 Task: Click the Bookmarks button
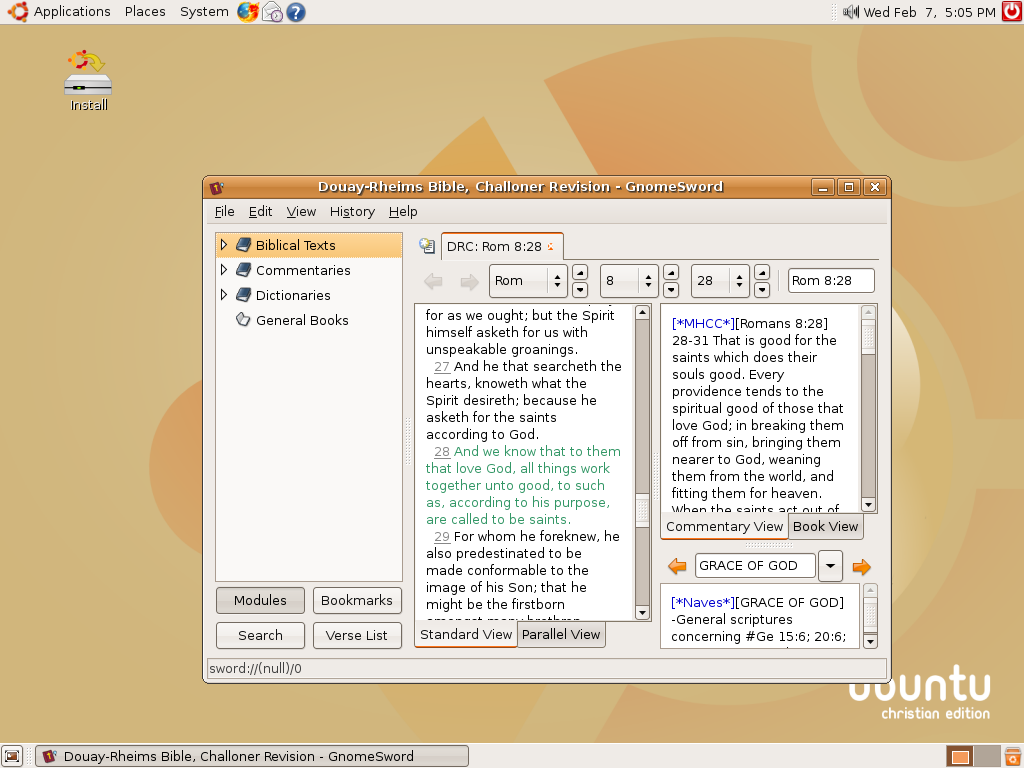tap(357, 600)
